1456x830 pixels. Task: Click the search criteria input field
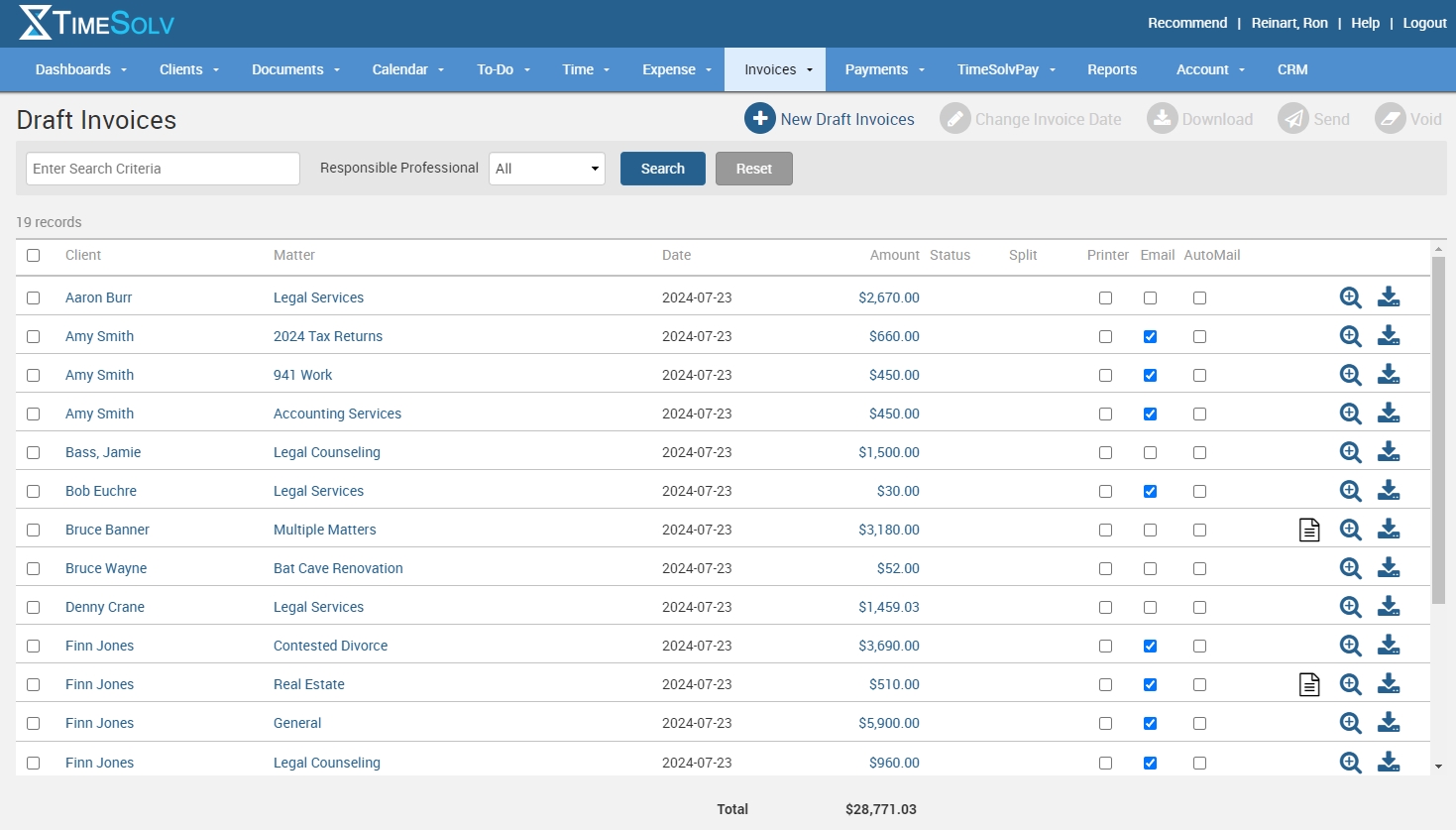coord(162,168)
